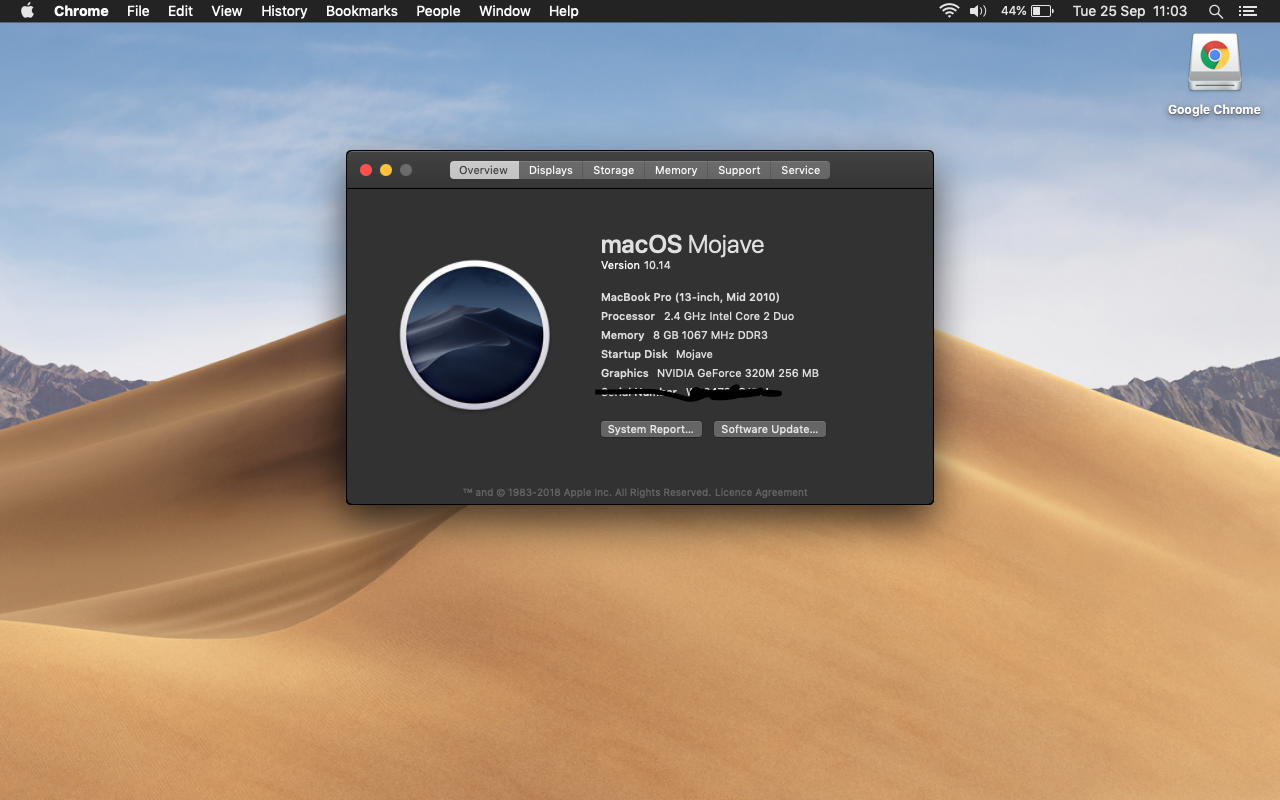
Task: Switch to the Displays tab
Action: point(551,170)
